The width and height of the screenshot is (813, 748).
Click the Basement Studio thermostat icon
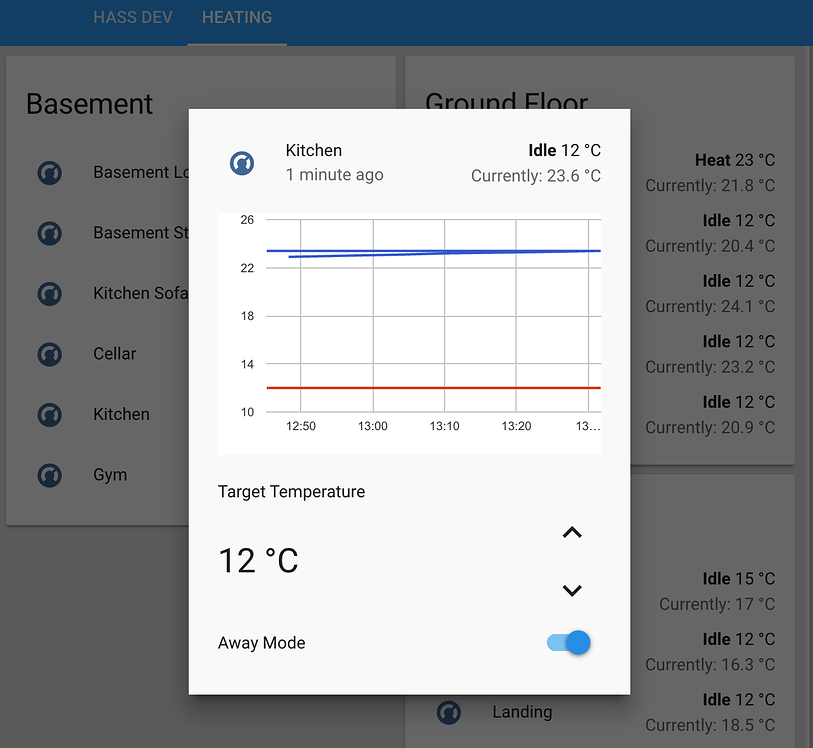(x=49, y=233)
